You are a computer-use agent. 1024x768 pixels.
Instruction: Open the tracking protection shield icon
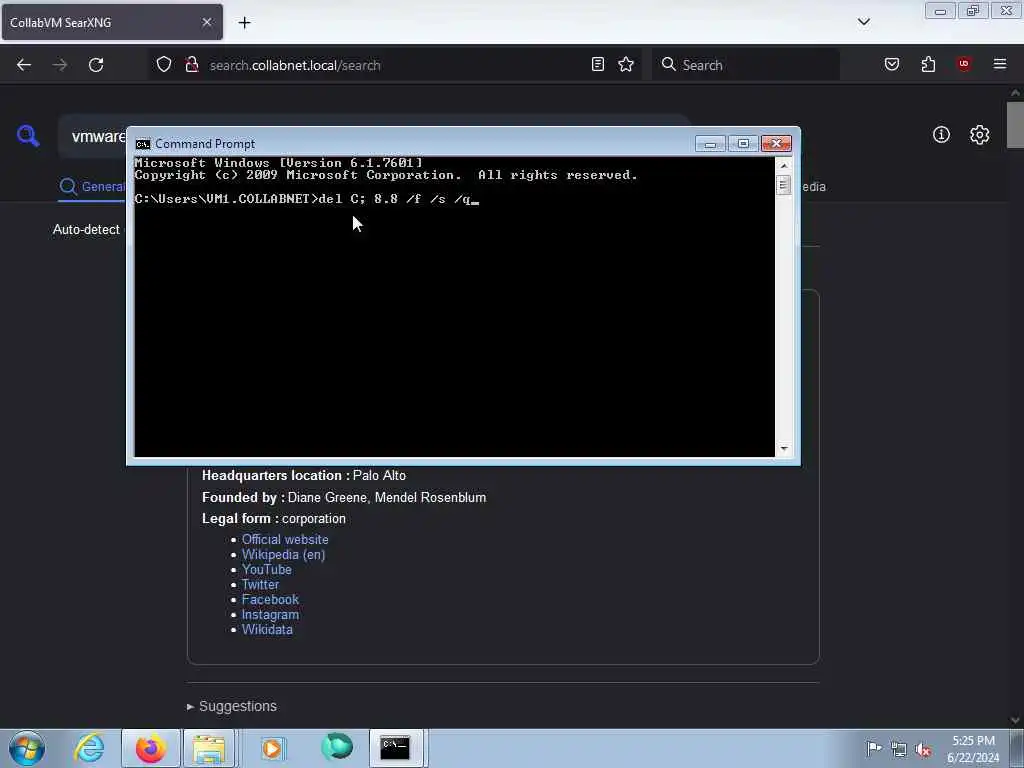coord(164,64)
